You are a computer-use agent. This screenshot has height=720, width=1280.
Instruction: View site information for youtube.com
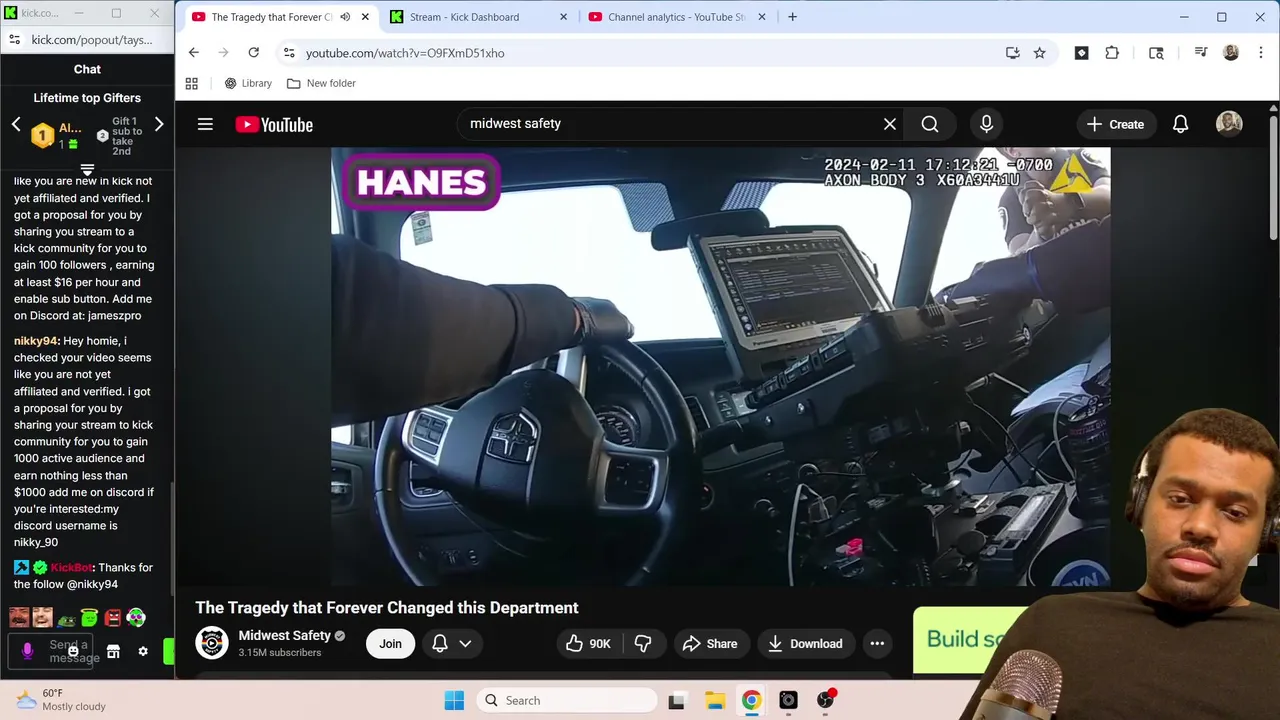tap(289, 53)
